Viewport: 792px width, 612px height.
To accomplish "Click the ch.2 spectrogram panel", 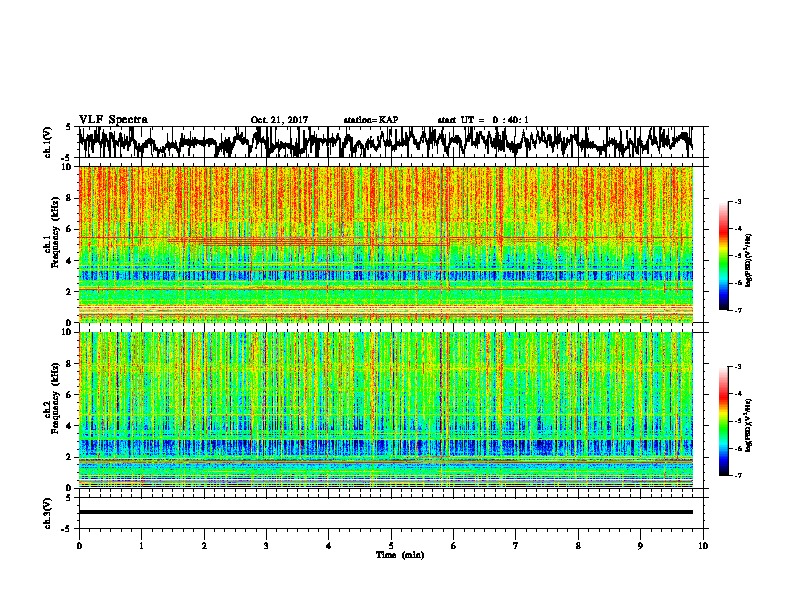I will pos(385,410).
